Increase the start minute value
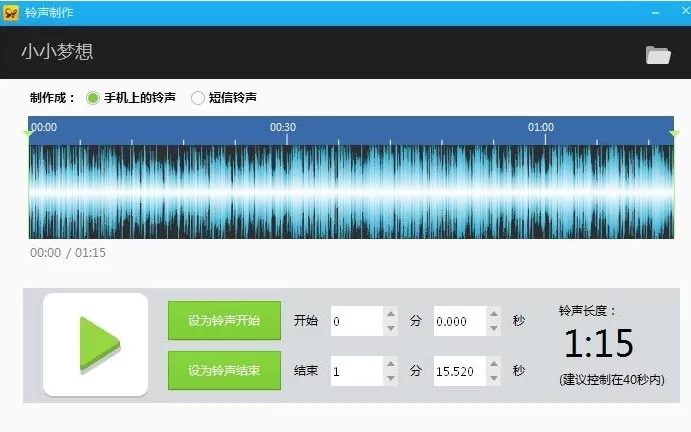This screenshot has width=691, height=432. tap(391, 314)
